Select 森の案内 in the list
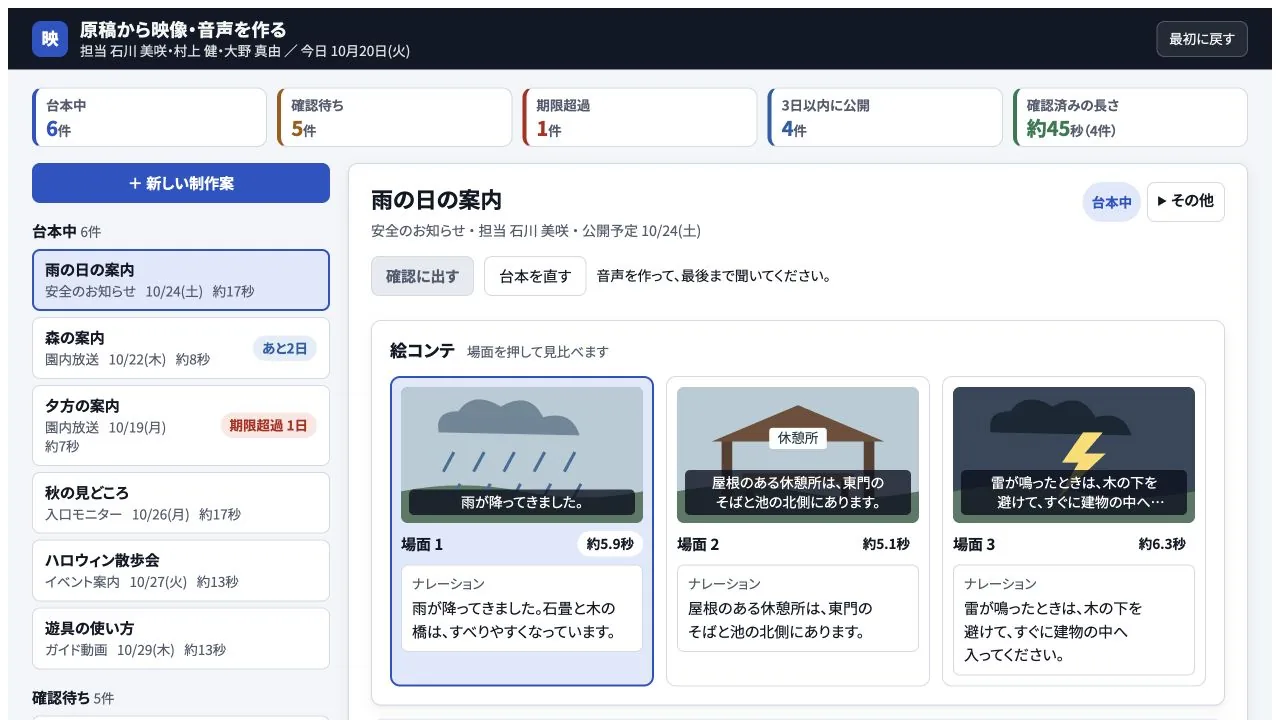Viewport: 1280px width, 720px height. point(181,348)
